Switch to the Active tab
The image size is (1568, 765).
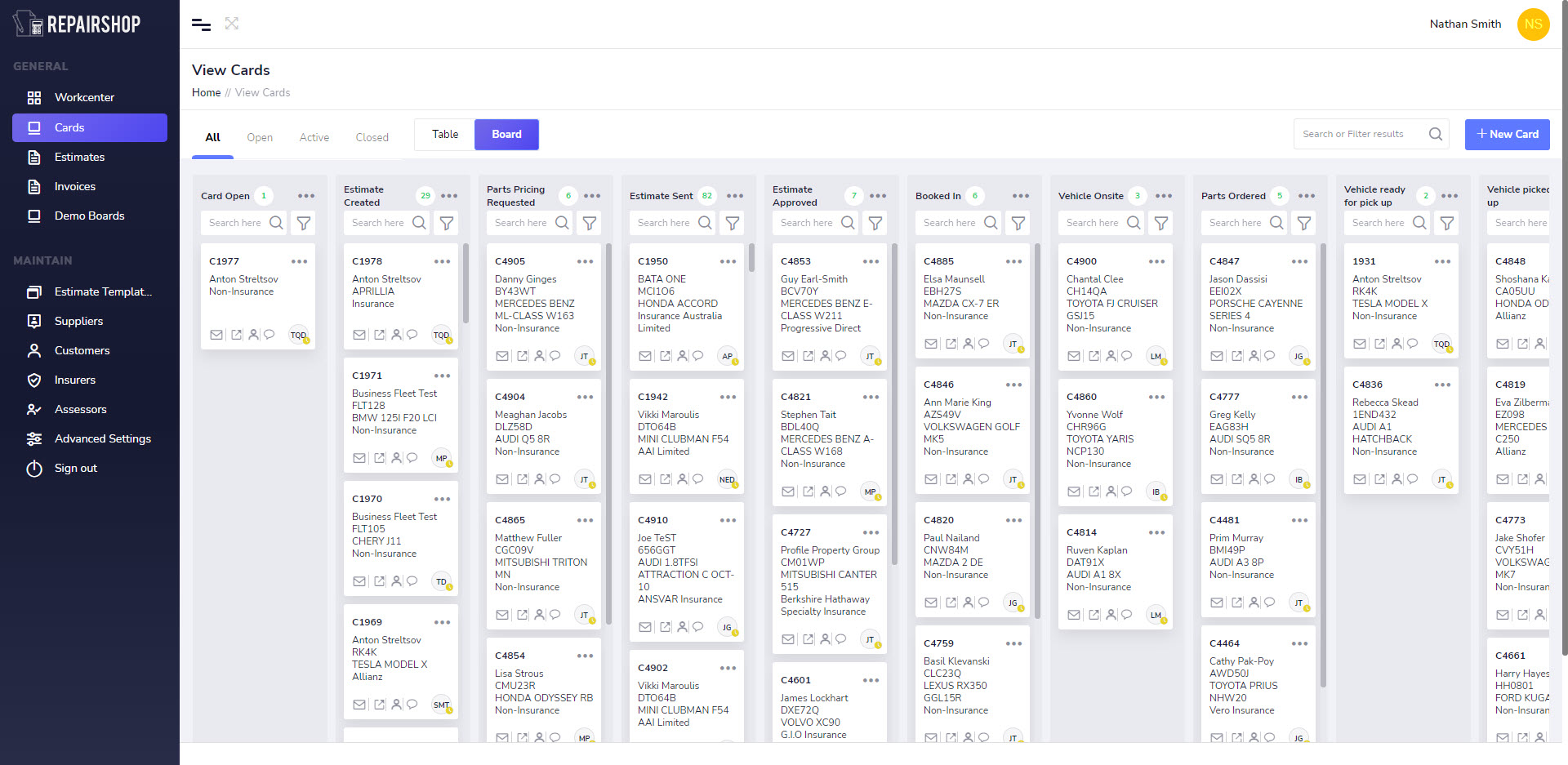coord(314,137)
